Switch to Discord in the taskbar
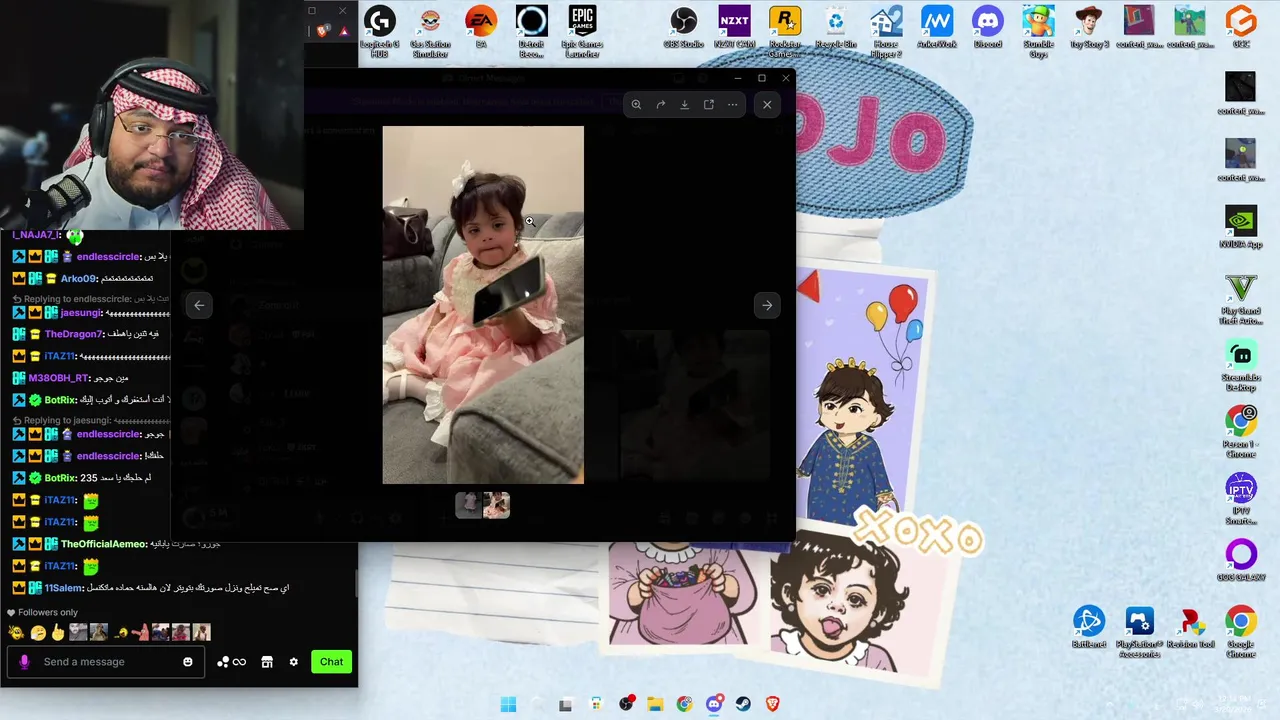This screenshot has height=720, width=1280. (x=714, y=704)
